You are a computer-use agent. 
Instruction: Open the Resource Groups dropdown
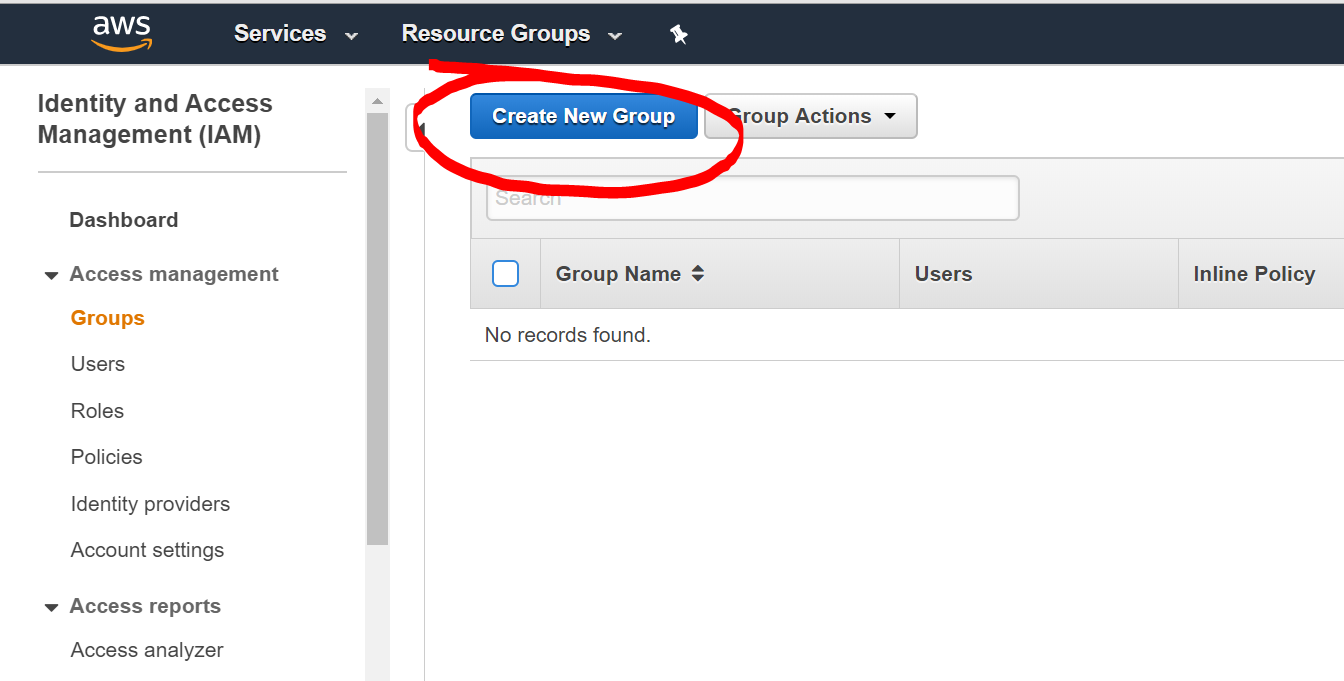[x=511, y=34]
